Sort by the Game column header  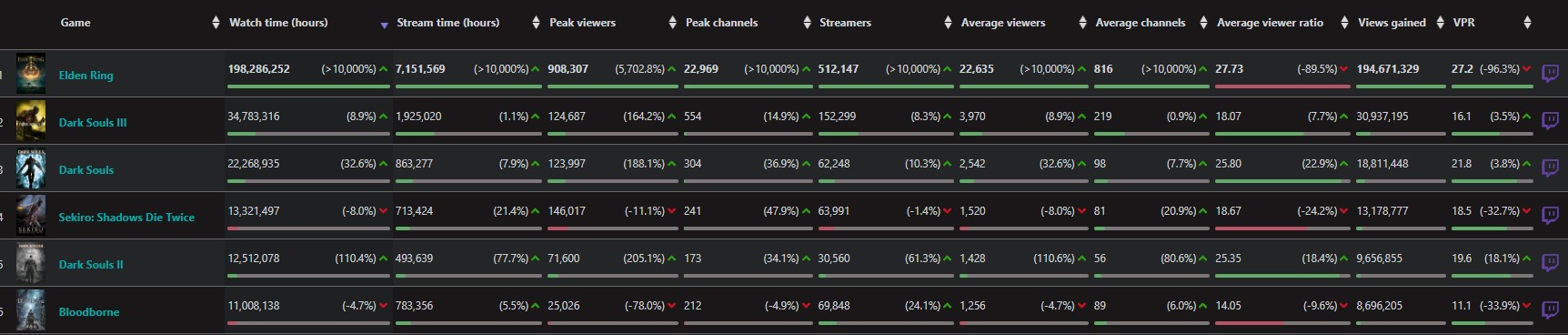pos(75,23)
